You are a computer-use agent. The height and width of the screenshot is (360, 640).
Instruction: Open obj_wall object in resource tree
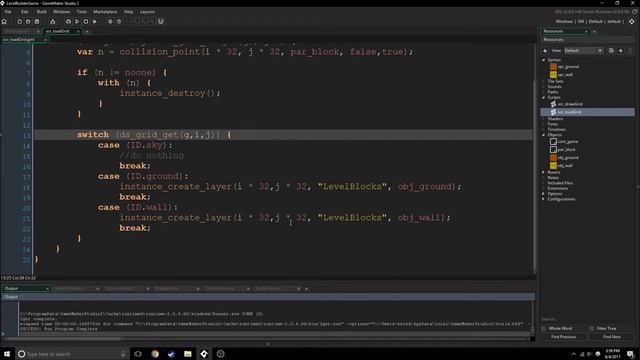(565, 166)
